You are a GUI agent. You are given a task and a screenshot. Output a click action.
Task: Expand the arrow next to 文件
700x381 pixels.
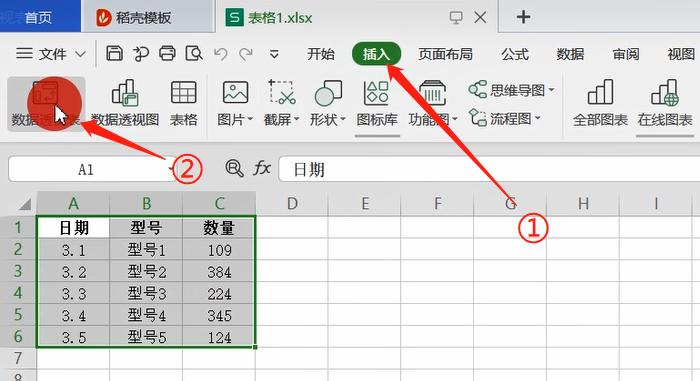tap(80, 54)
